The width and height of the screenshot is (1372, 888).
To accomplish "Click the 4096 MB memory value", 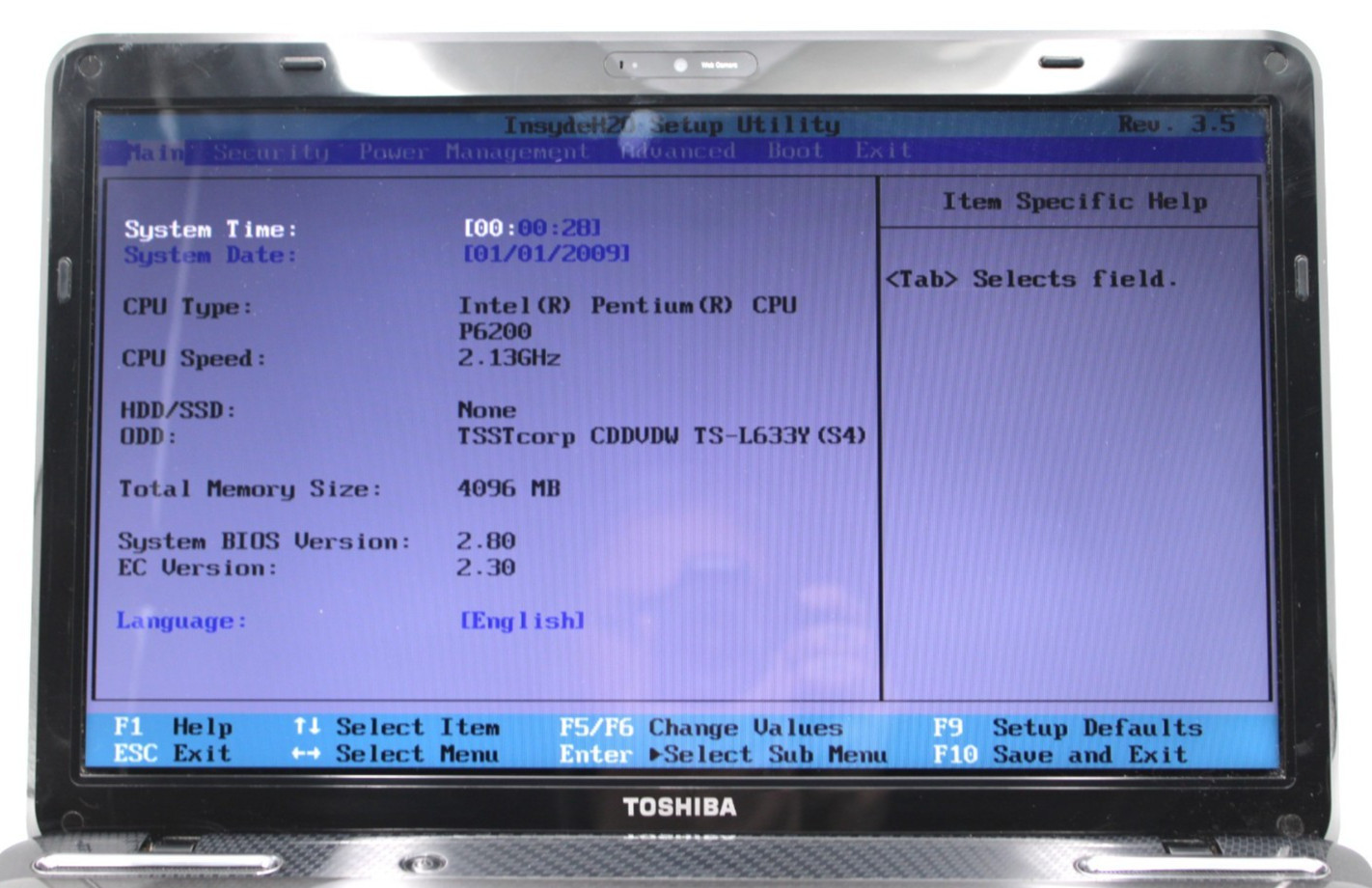I will [x=508, y=488].
